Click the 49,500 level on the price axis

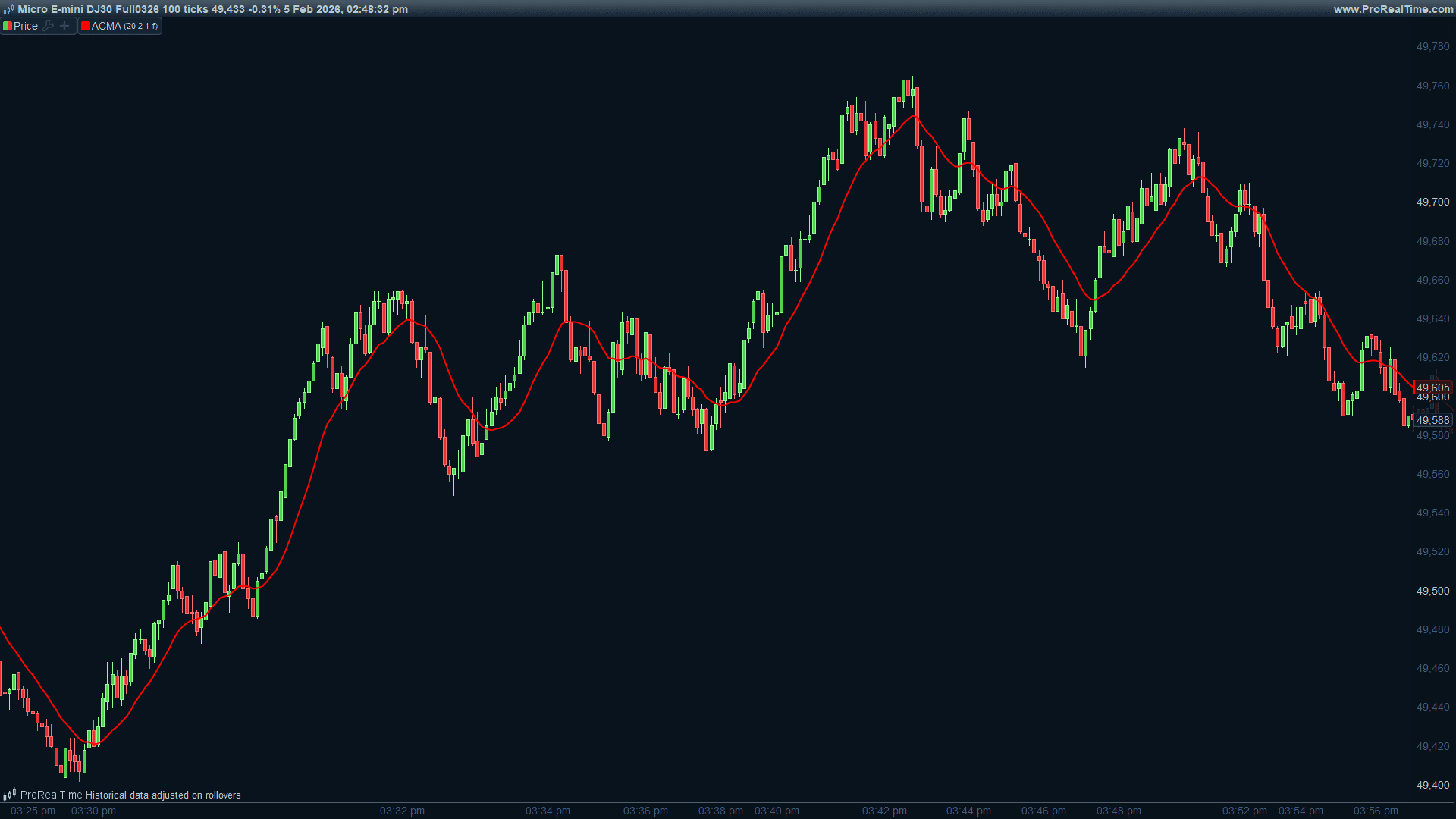click(1432, 591)
